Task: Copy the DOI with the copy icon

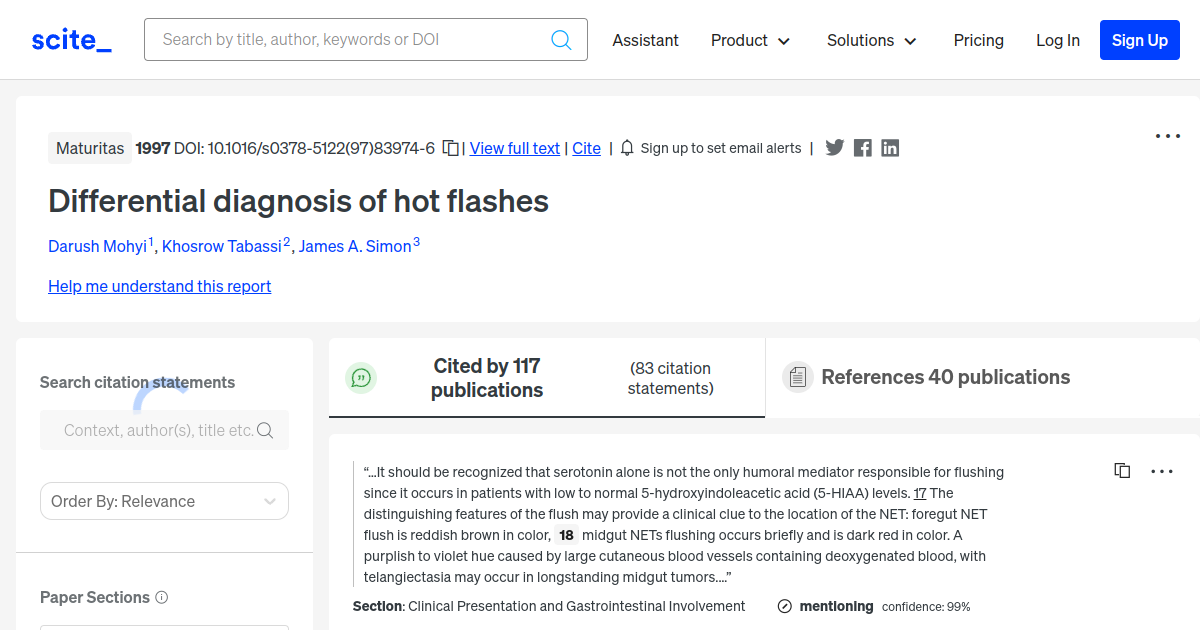Action: click(451, 148)
